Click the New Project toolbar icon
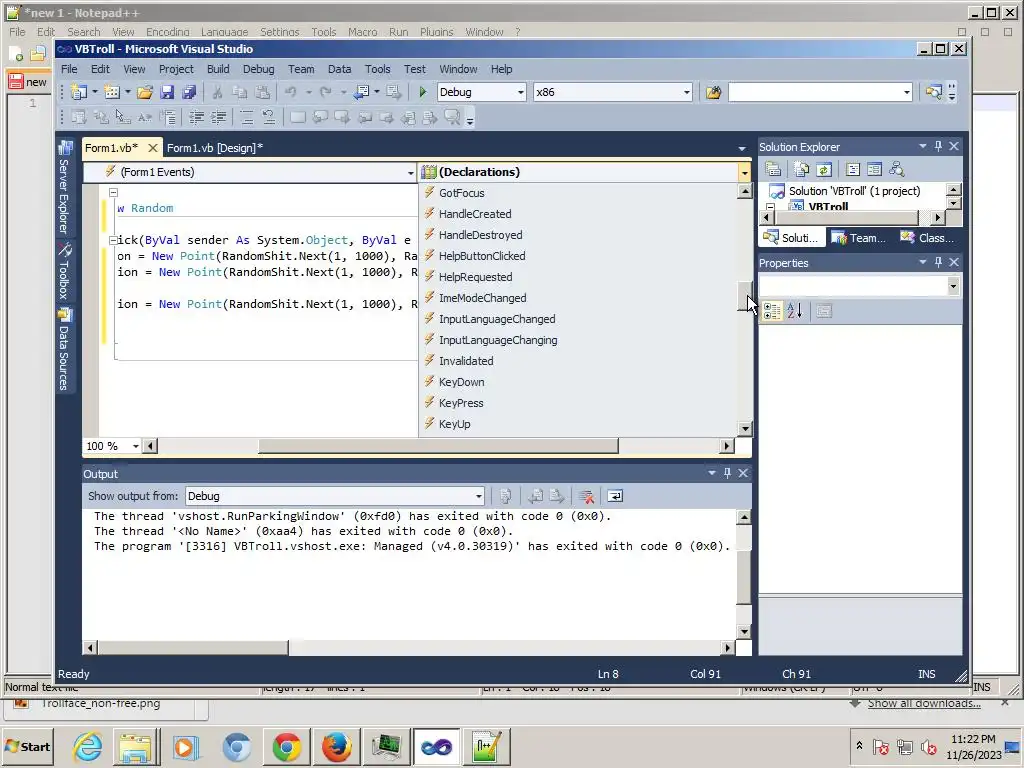This screenshot has width=1024, height=768. coord(79,92)
